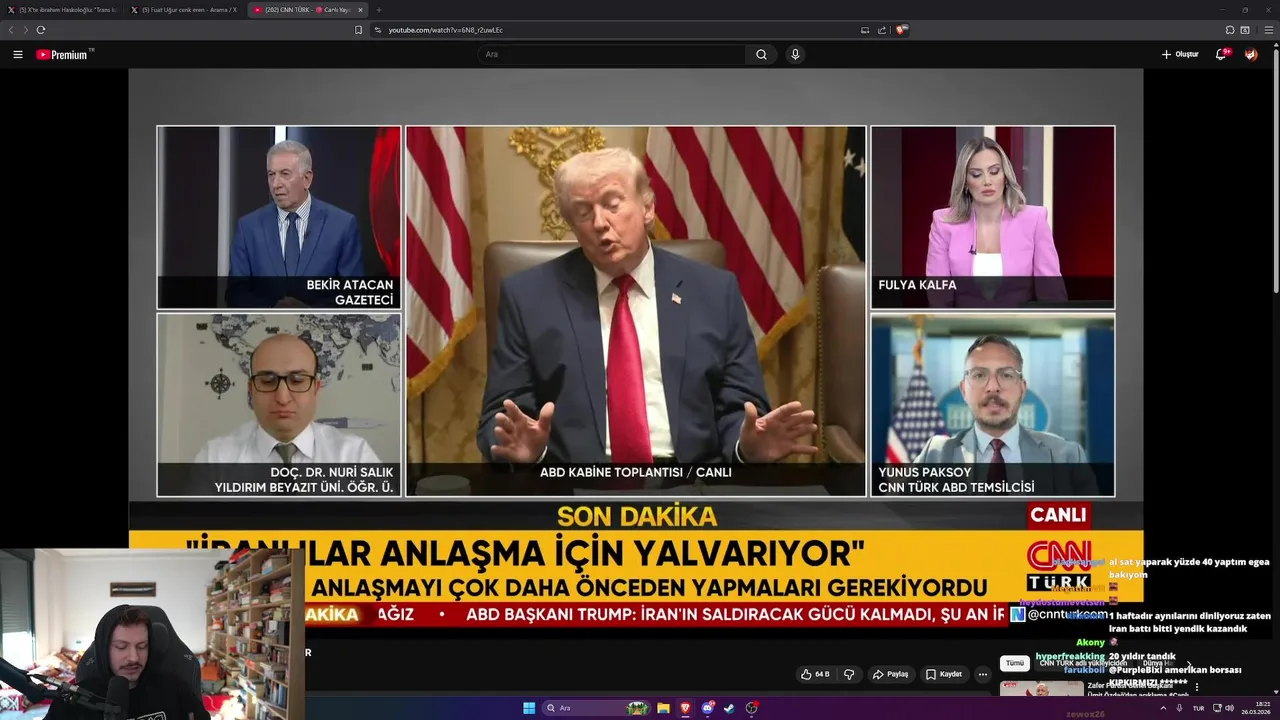
Task: Click the YouTube search magnifier button
Action: point(761,54)
